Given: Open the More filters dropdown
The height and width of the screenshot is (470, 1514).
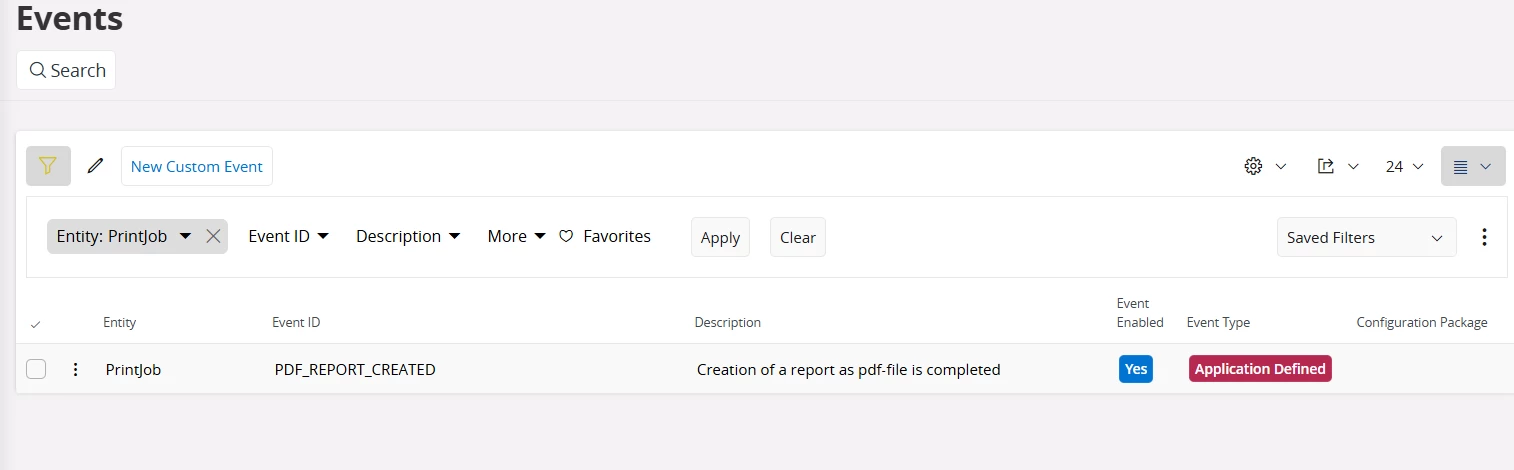Looking at the screenshot, I should coord(516,237).
